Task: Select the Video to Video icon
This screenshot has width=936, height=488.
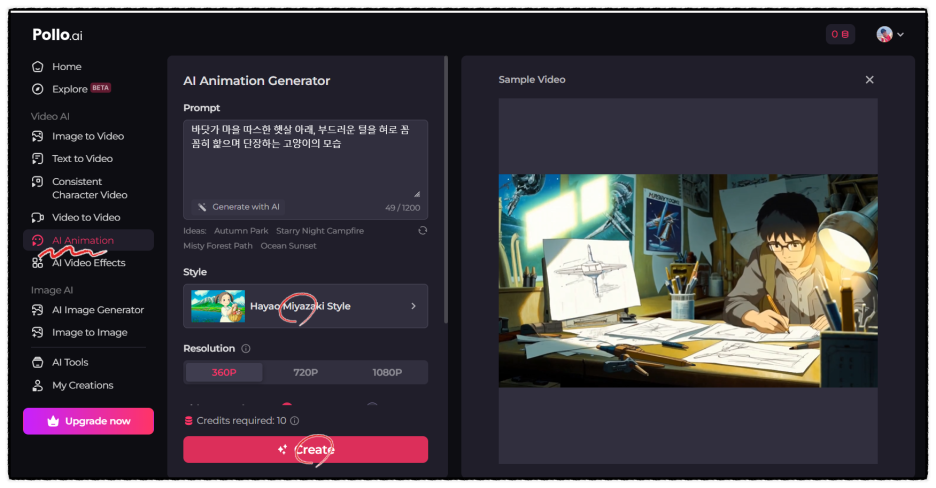Action: (38, 217)
